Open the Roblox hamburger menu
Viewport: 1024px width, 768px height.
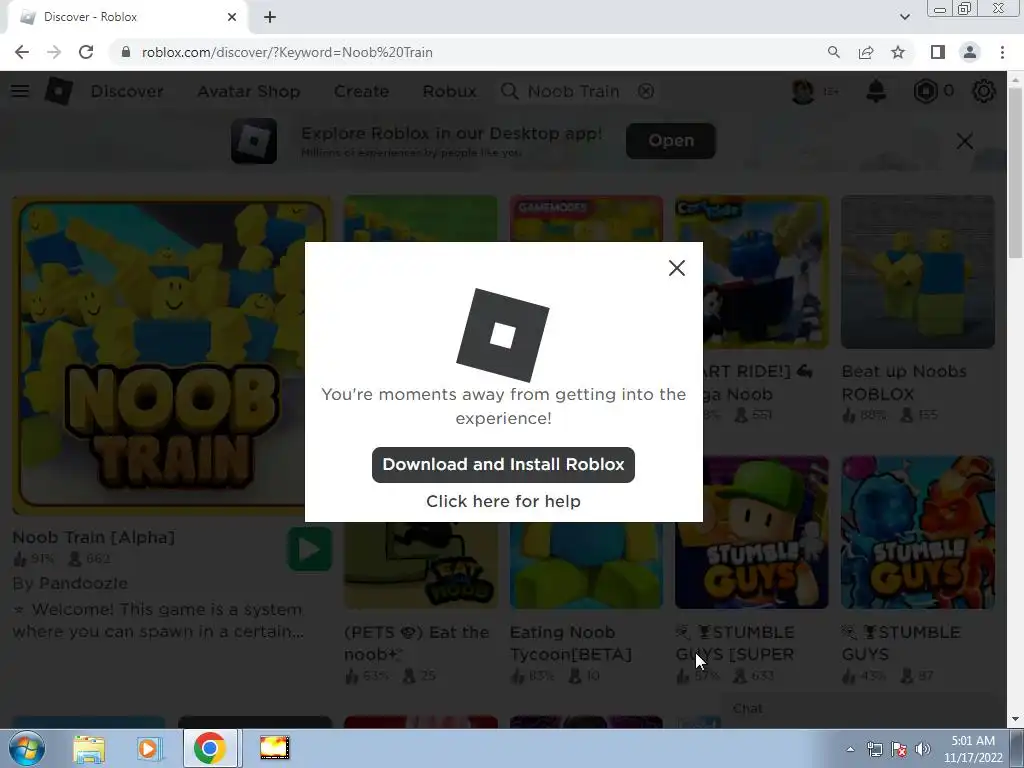[x=20, y=91]
